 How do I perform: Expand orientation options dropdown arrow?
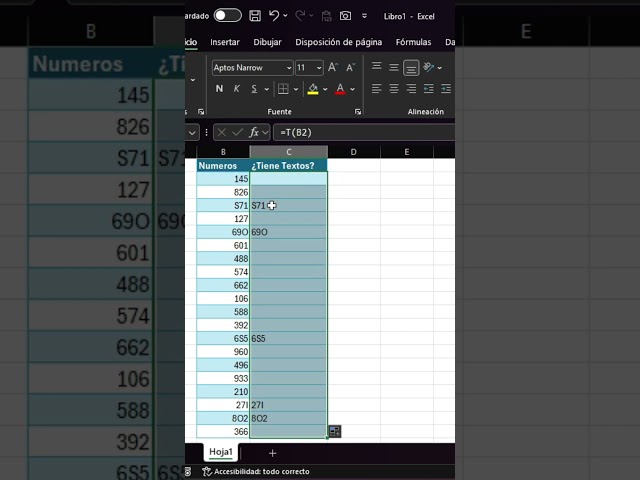click(440, 68)
